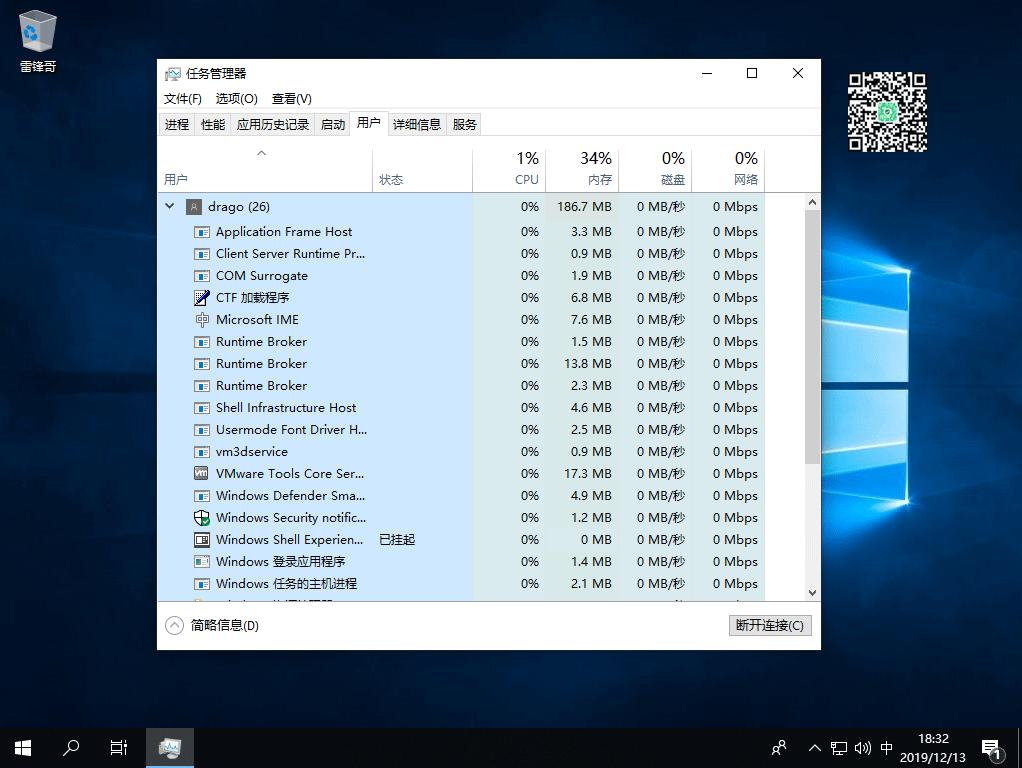Click the Windows Security notification shield icon
The image size is (1022, 768).
tap(201, 518)
